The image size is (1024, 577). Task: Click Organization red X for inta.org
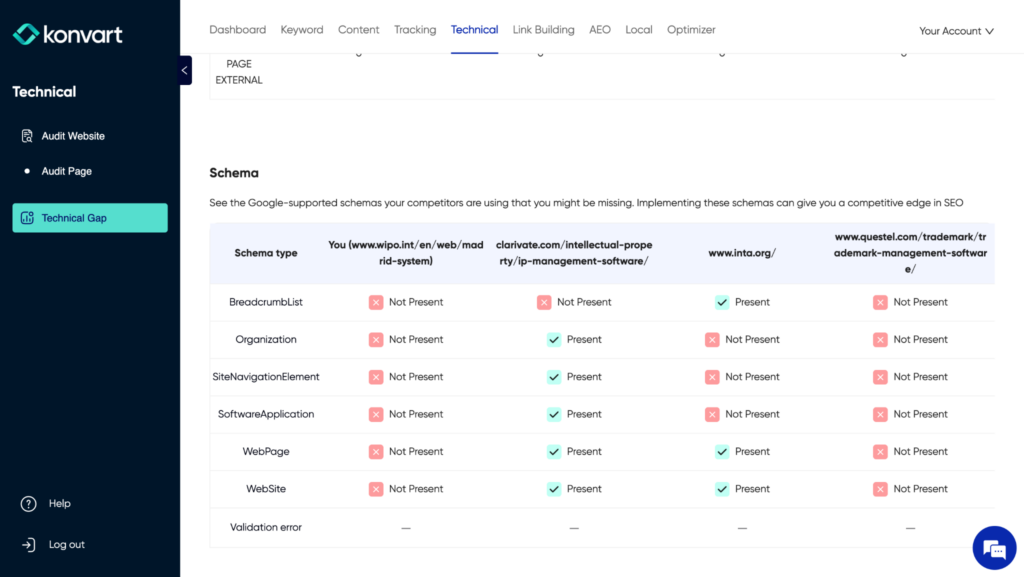coord(712,339)
